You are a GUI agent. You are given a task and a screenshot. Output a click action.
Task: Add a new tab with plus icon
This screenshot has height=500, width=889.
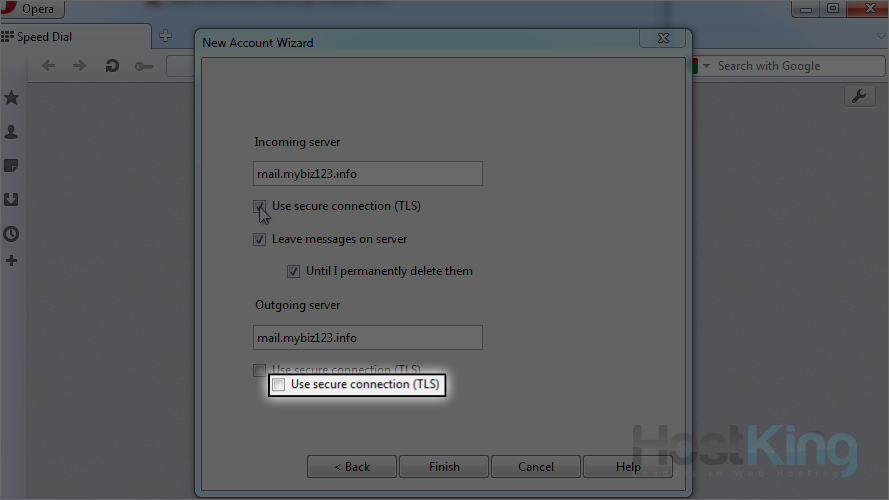[166, 37]
